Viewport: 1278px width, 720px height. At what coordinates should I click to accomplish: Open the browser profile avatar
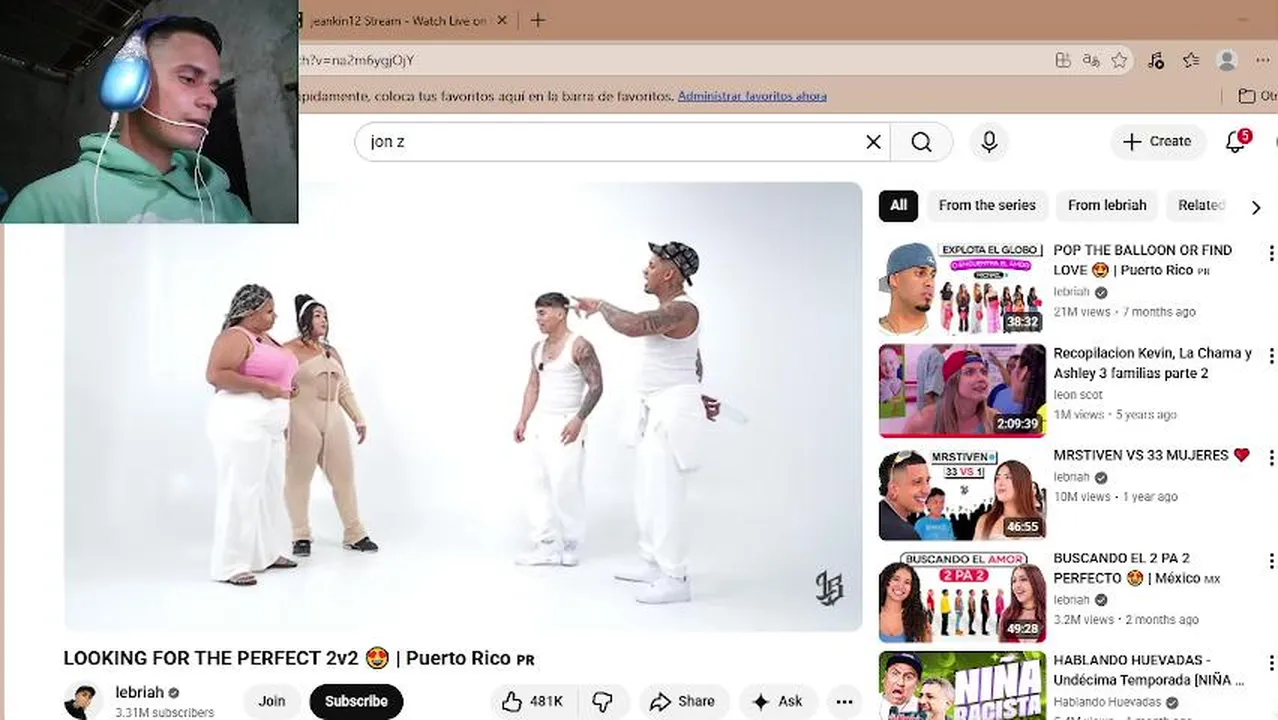[1227, 60]
